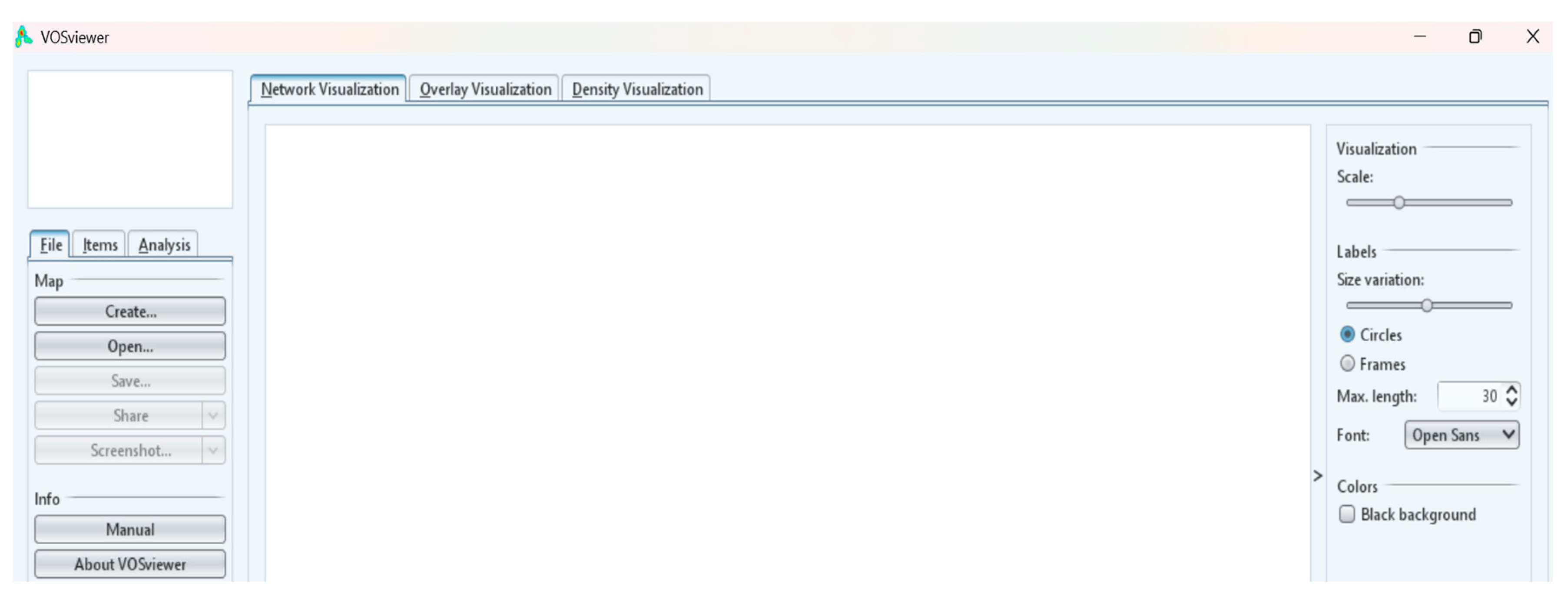Open the Items tab
Image resolution: width=1568 pixels, height=596 pixels.
(100, 245)
